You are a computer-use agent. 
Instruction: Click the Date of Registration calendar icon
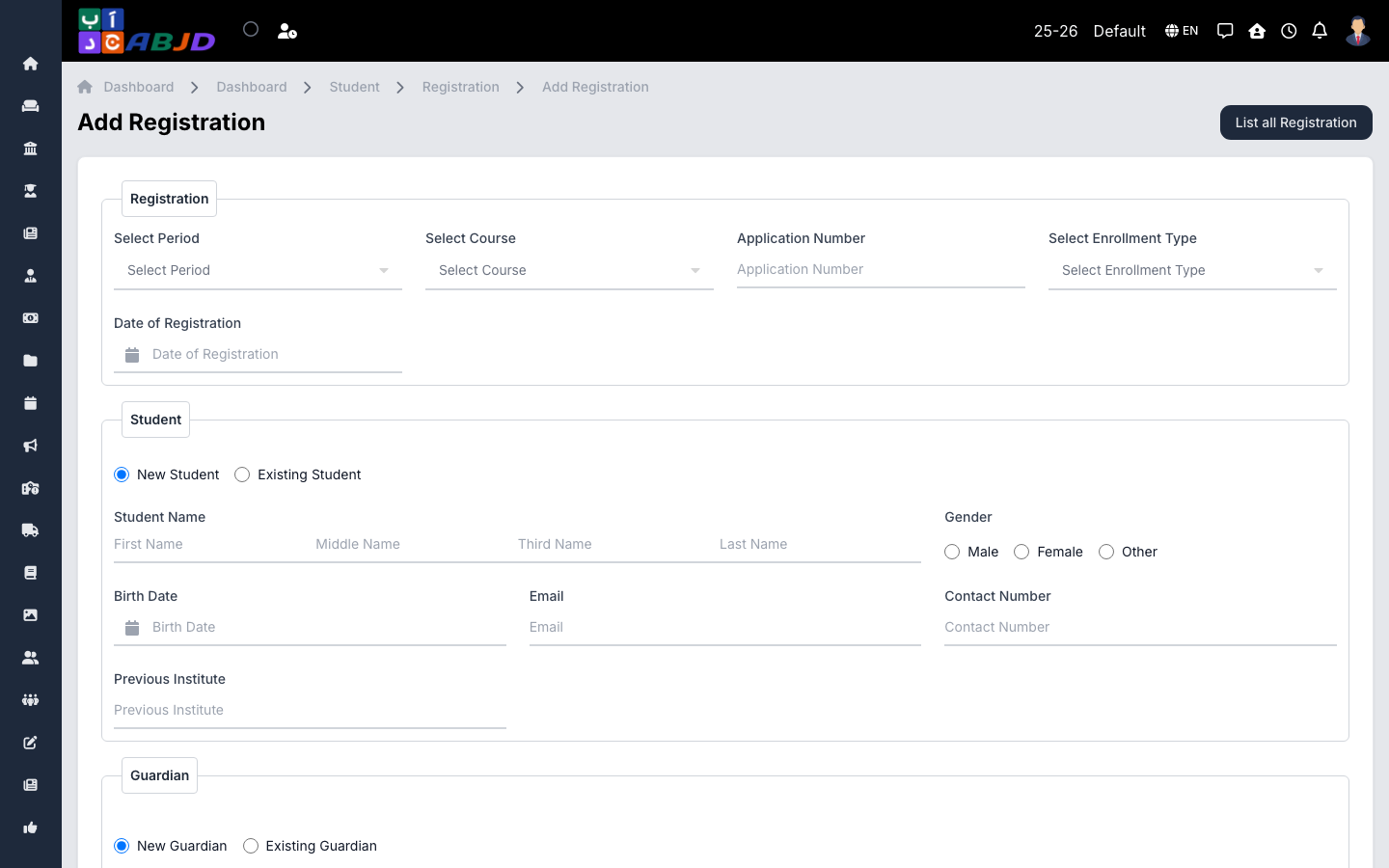[x=132, y=355]
